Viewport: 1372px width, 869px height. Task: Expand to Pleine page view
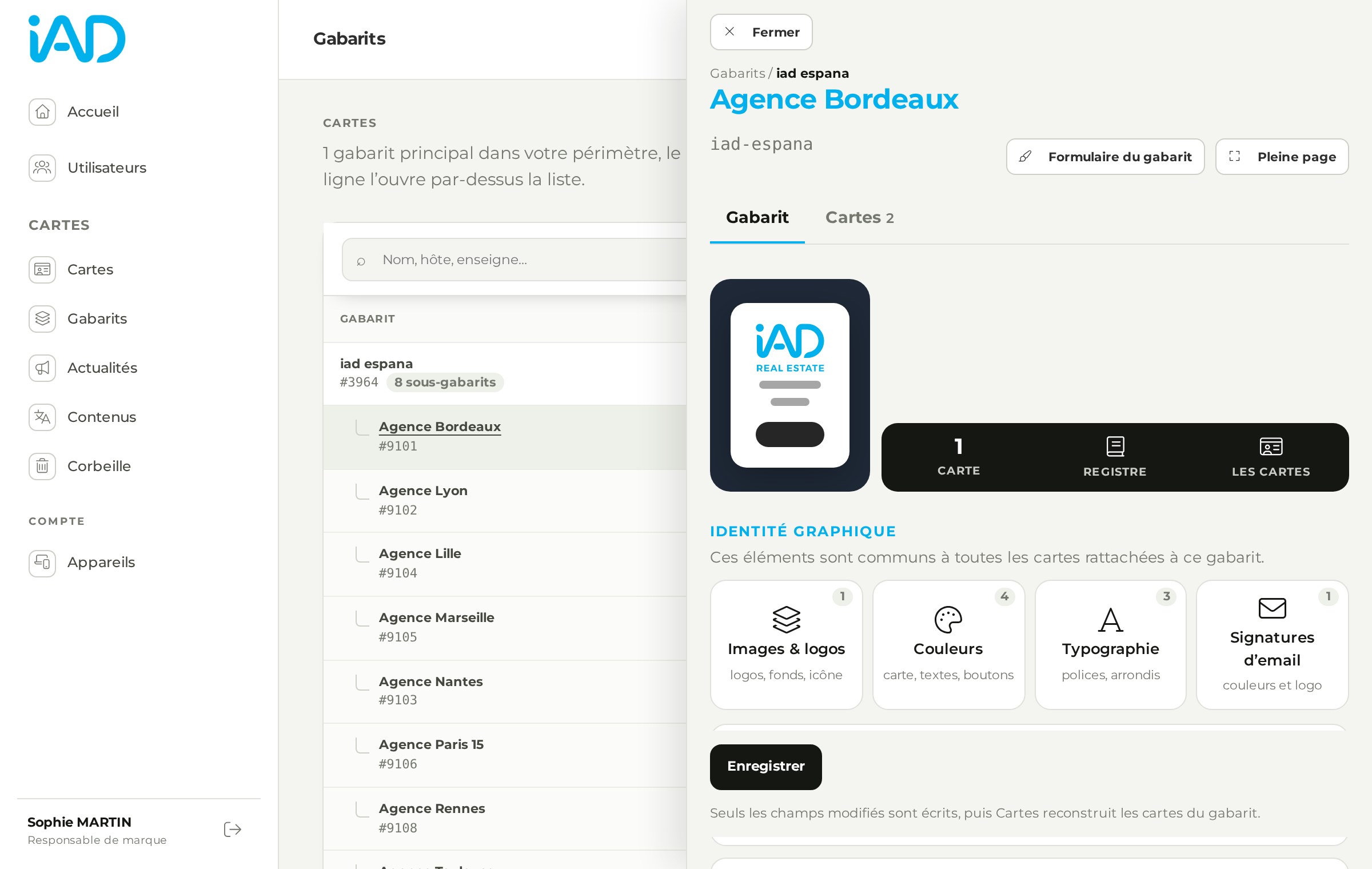coord(1282,157)
